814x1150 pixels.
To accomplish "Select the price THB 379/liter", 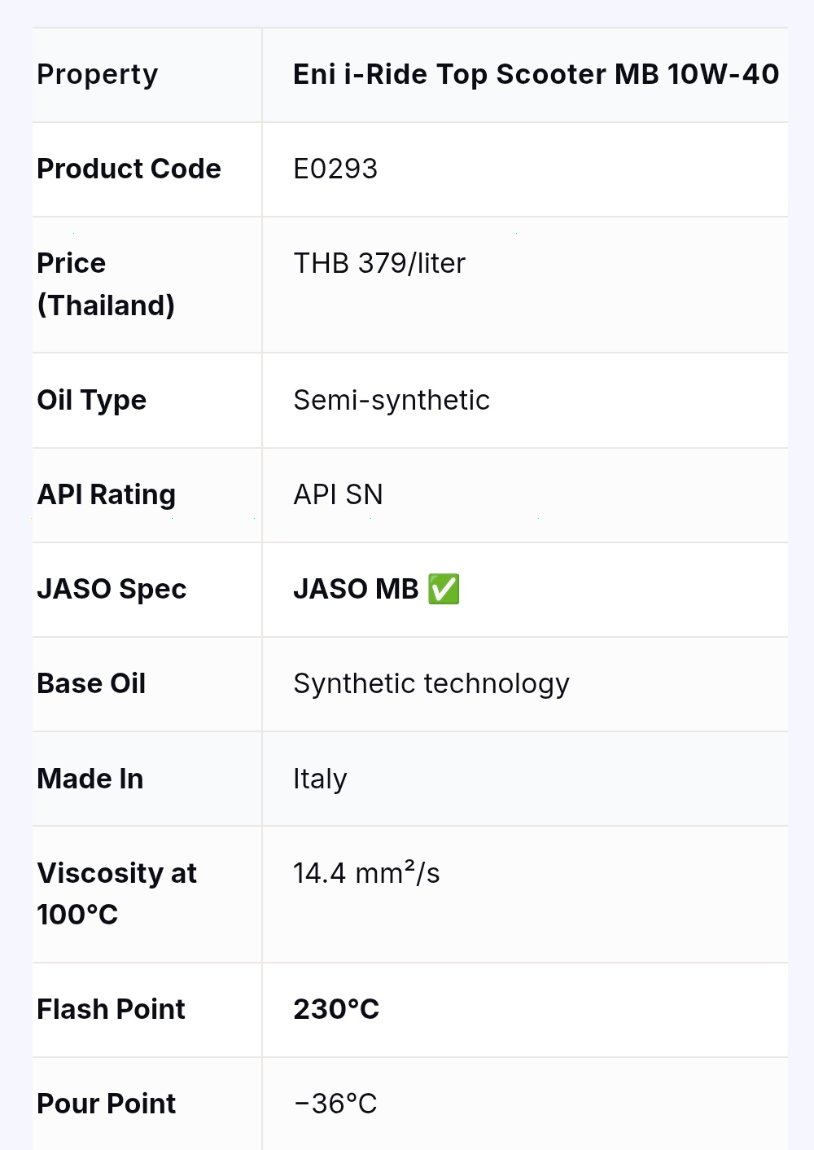I will point(379,263).
